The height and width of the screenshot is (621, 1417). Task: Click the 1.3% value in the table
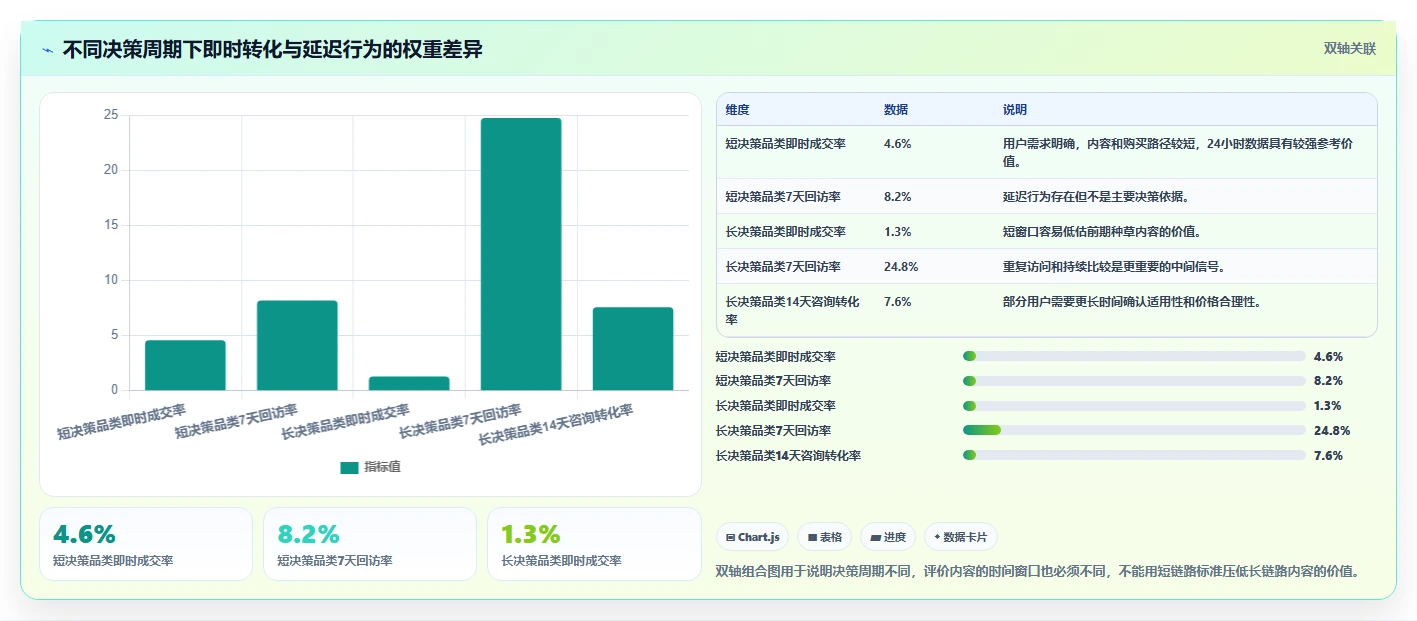(897, 232)
